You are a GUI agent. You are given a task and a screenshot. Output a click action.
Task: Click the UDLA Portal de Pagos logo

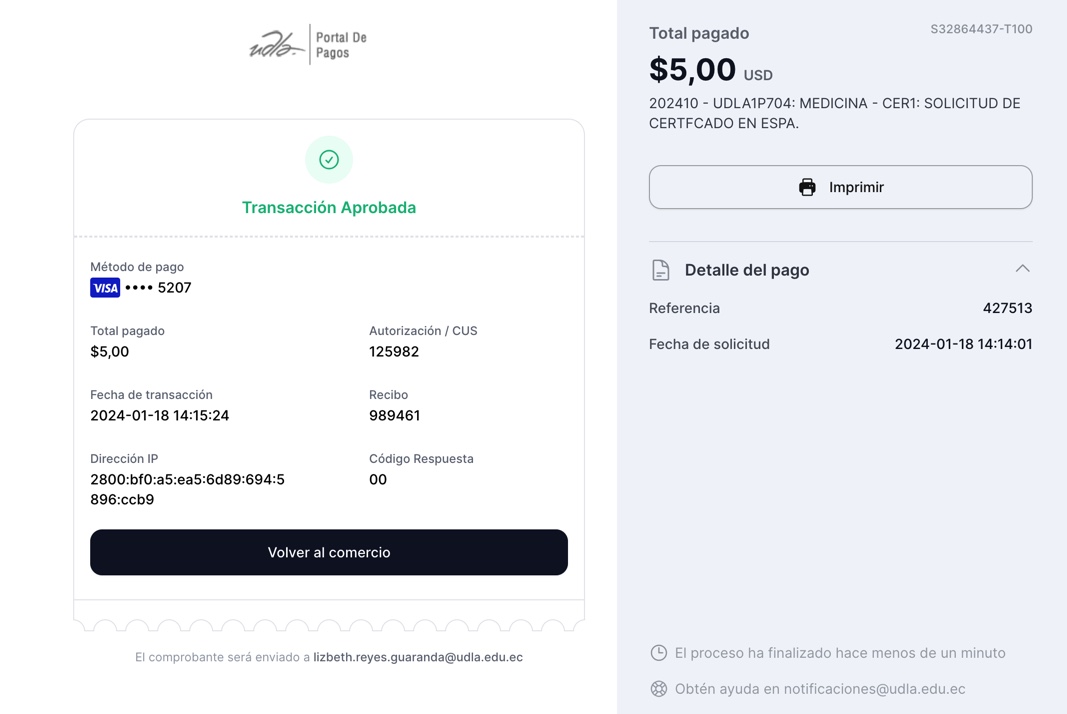pos(308,45)
